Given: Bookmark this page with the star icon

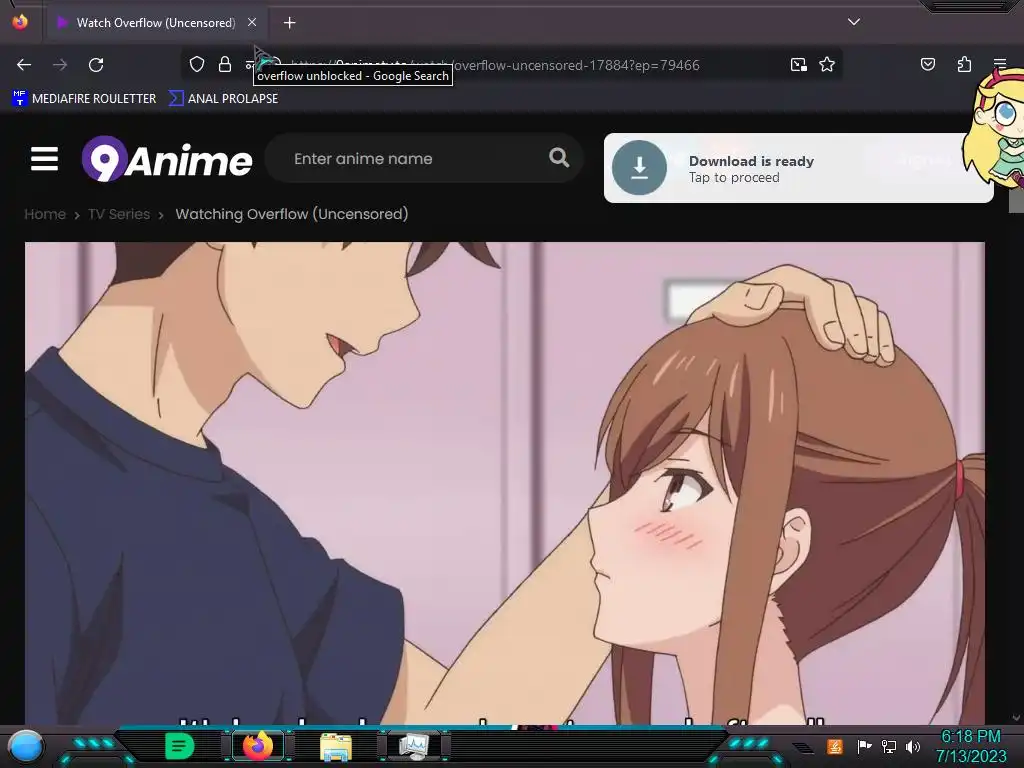Looking at the screenshot, I should pos(827,64).
